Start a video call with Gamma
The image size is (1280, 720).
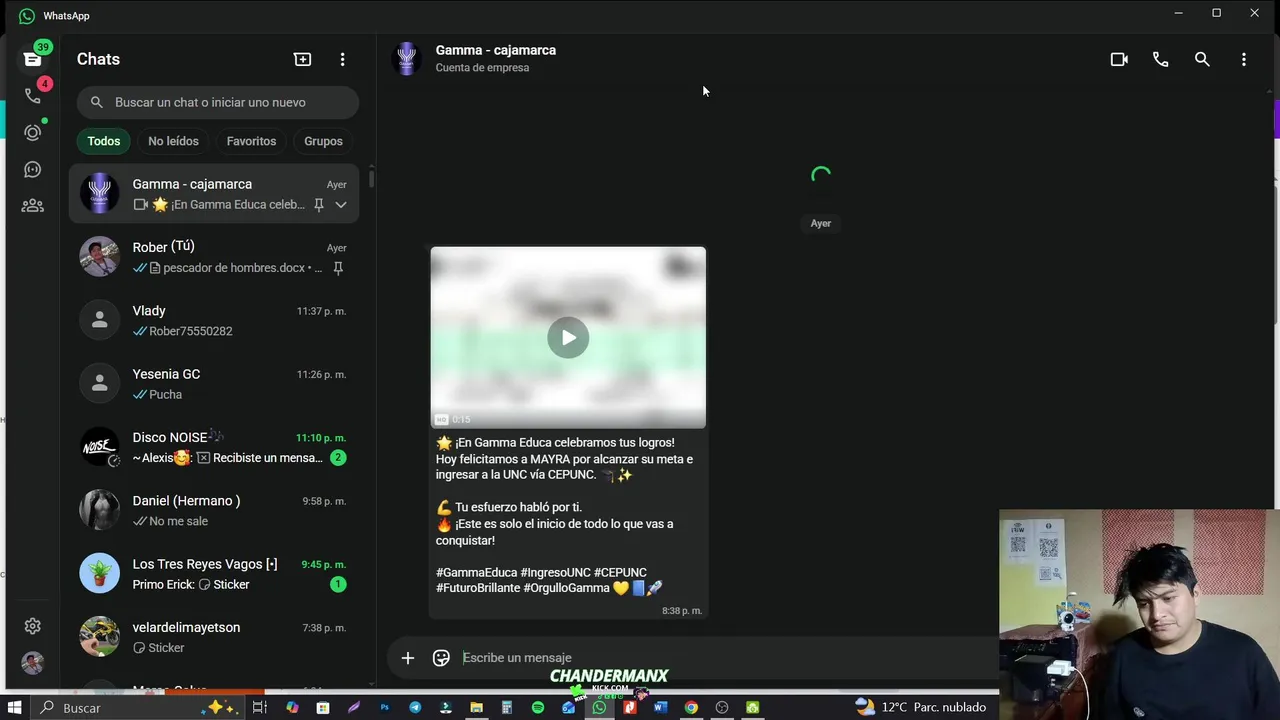pyautogui.click(x=1119, y=60)
